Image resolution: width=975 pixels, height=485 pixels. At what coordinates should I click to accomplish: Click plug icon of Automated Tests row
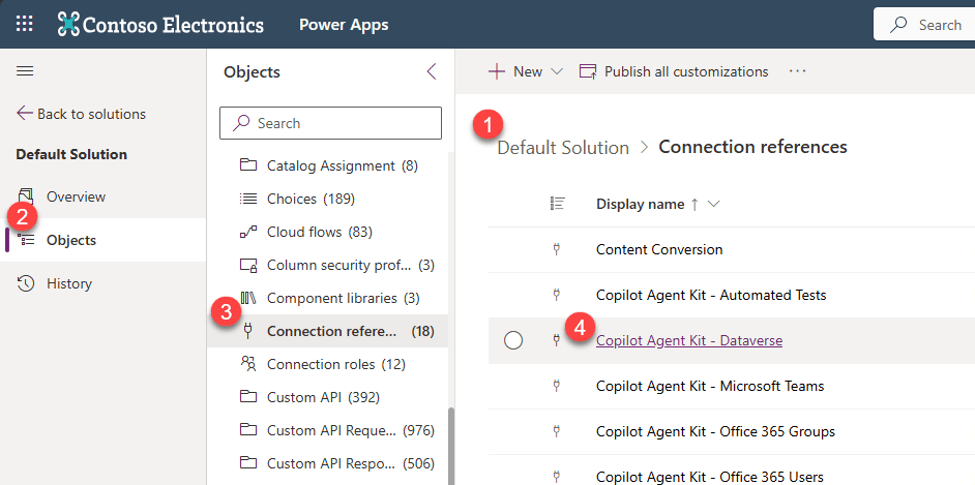(x=557, y=295)
